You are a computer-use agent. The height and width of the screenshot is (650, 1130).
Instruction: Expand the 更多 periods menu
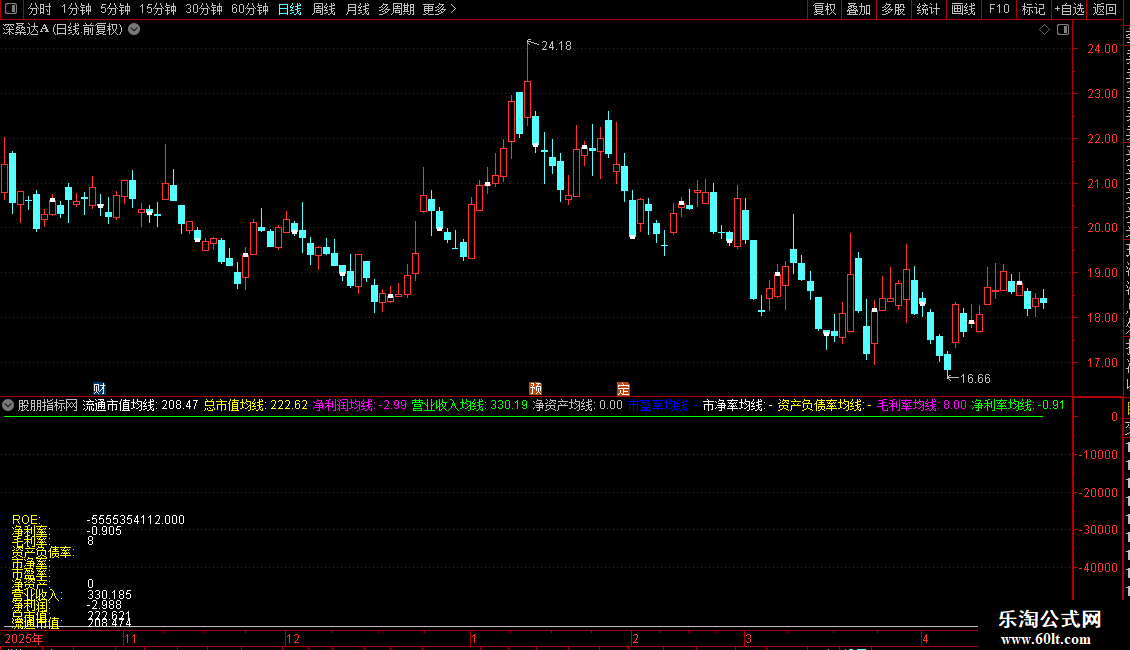tap(439, 9)
